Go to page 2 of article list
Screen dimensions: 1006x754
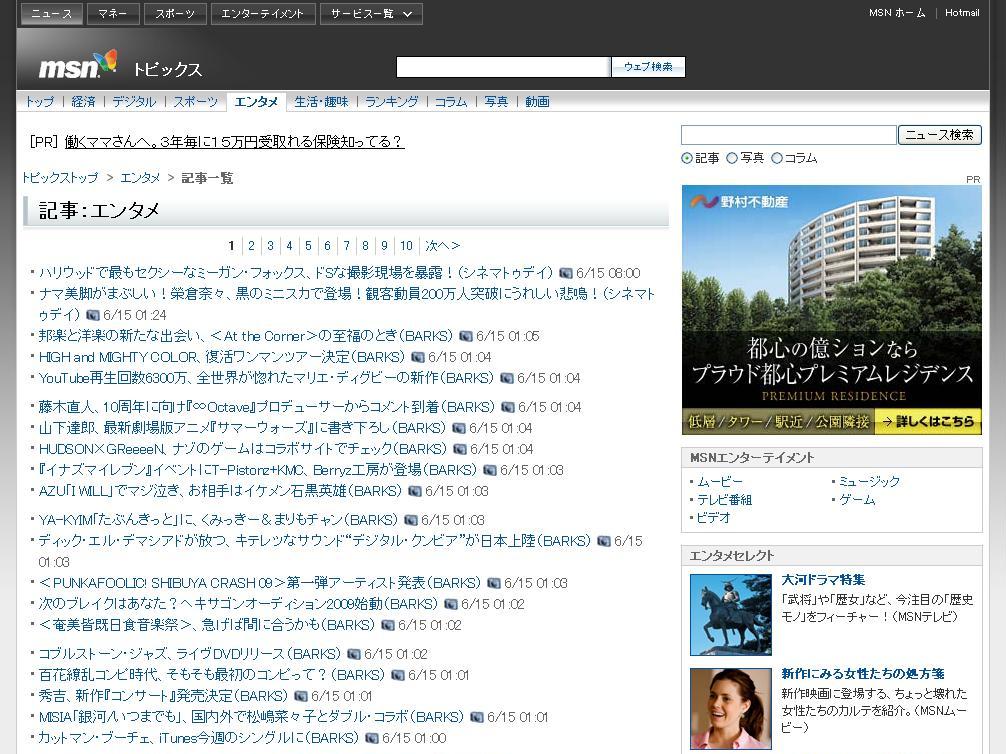click(x=252, y=246)
